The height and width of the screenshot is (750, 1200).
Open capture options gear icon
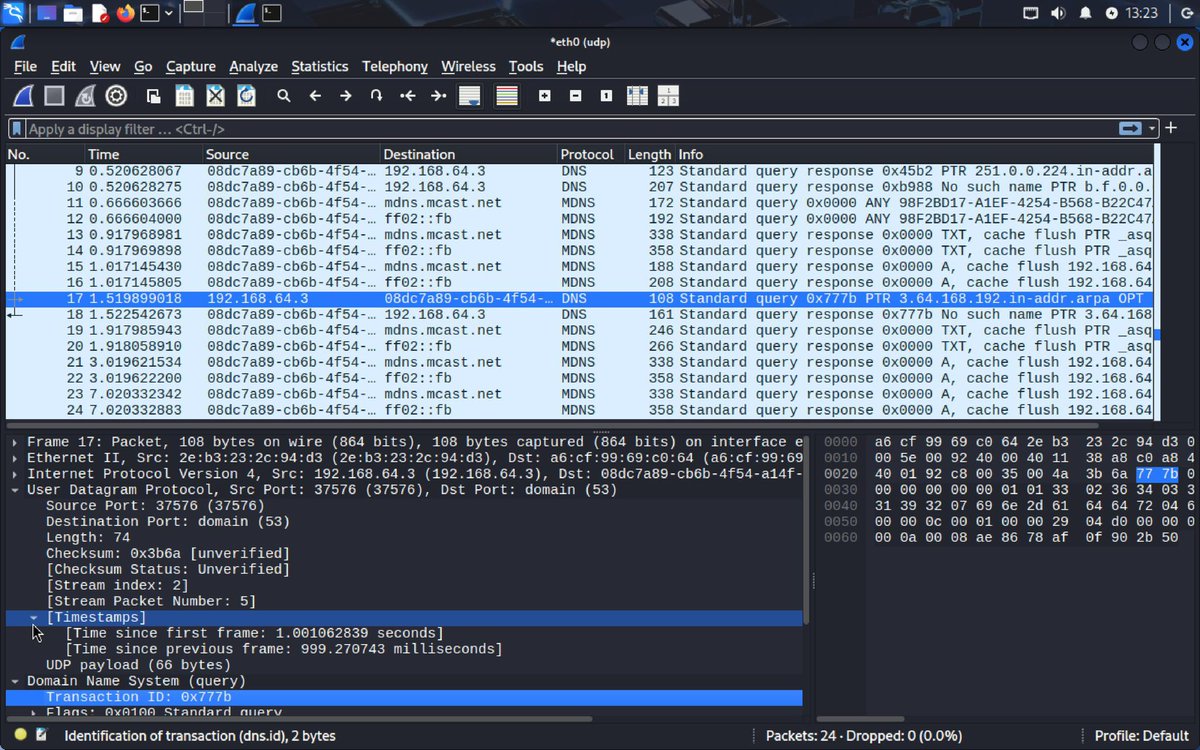116,96
